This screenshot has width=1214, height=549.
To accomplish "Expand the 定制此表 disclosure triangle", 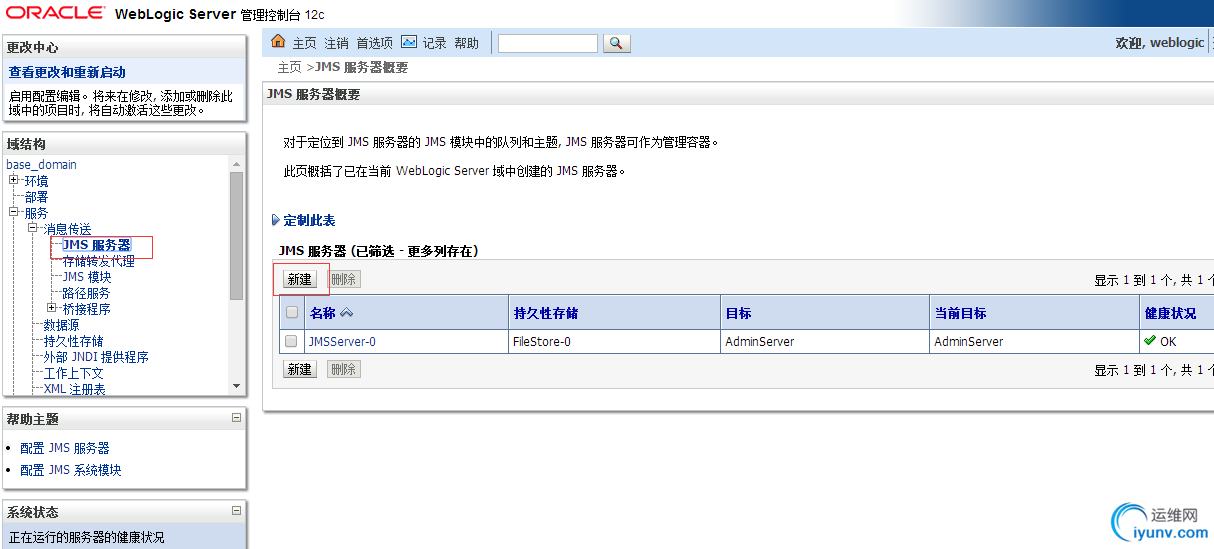I will tap(276, 220).
